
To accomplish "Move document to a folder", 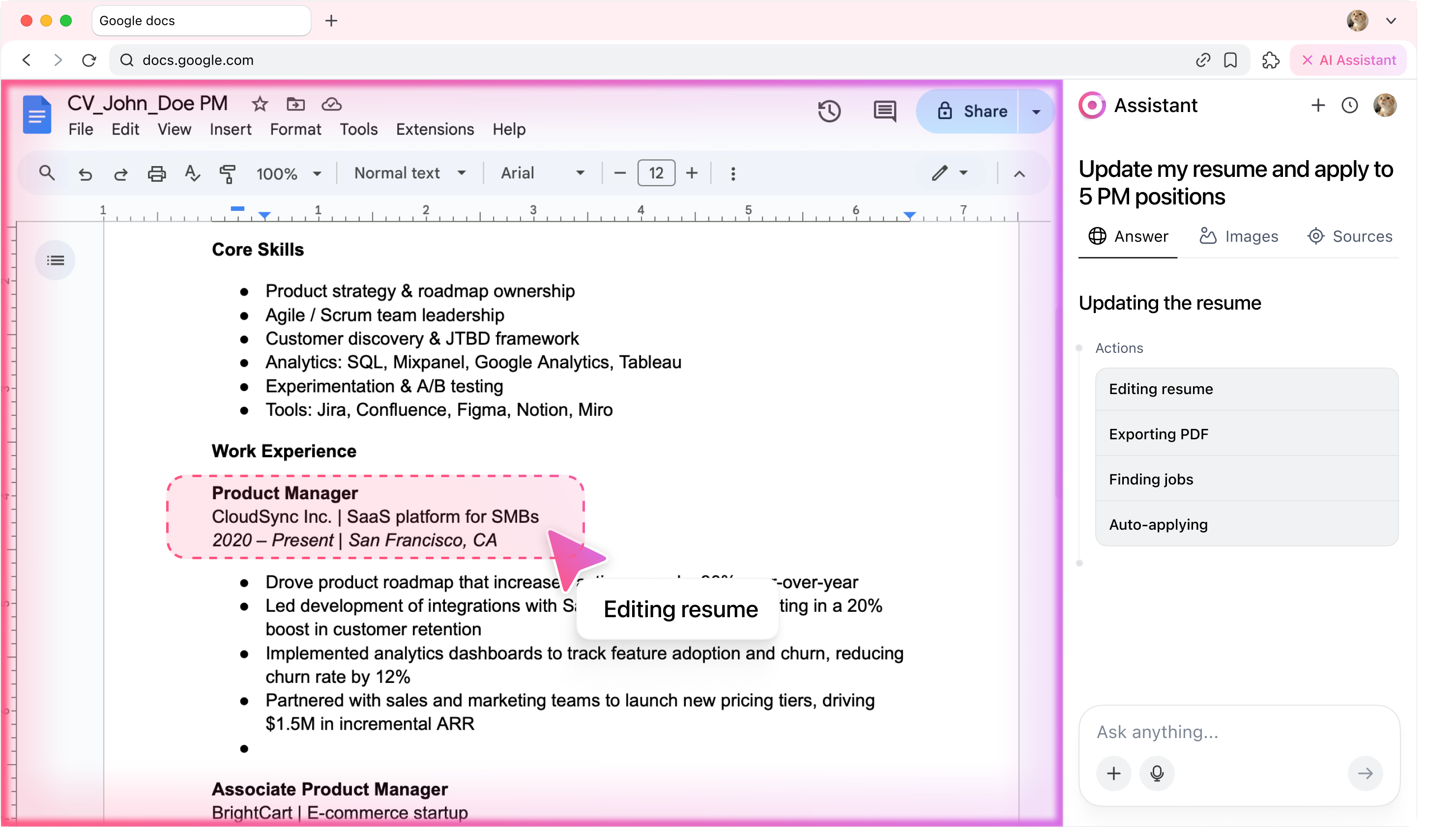I will 295,105.
